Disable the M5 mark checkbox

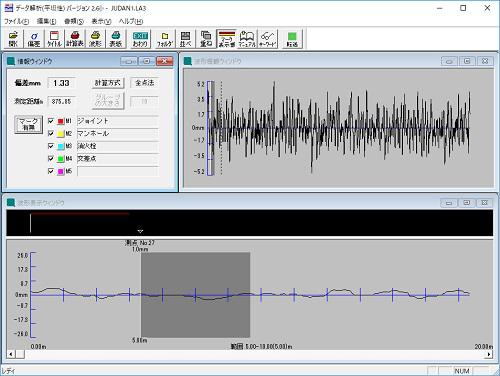(x=51, y=171)
